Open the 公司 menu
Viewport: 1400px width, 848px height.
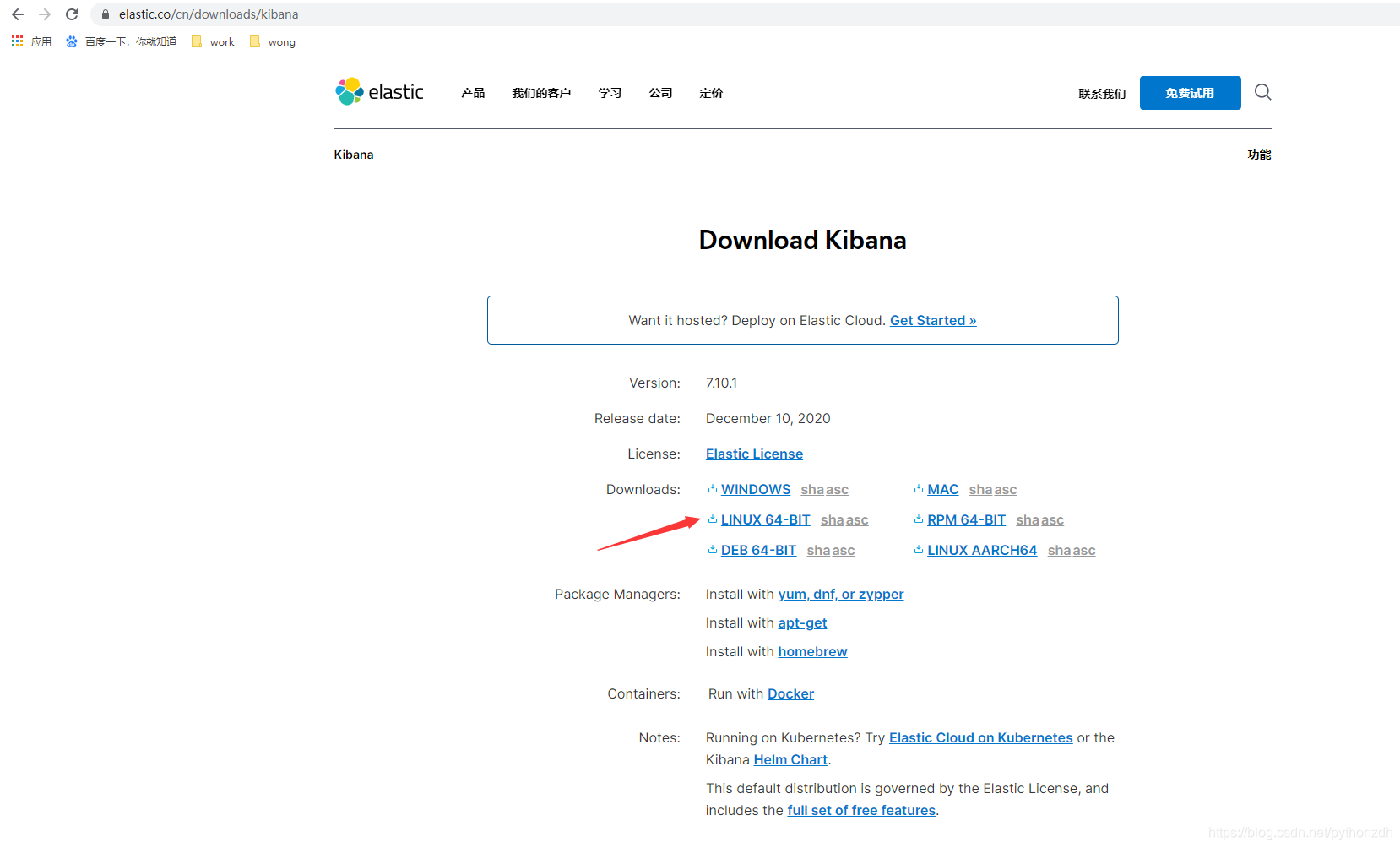(x=660, y=93)
